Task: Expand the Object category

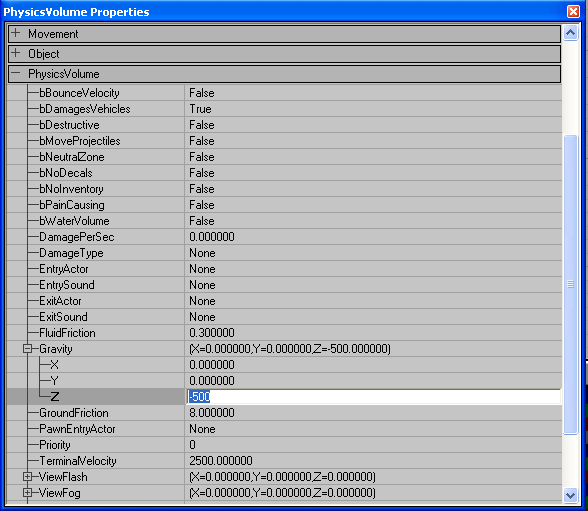Action: point(15,53)
